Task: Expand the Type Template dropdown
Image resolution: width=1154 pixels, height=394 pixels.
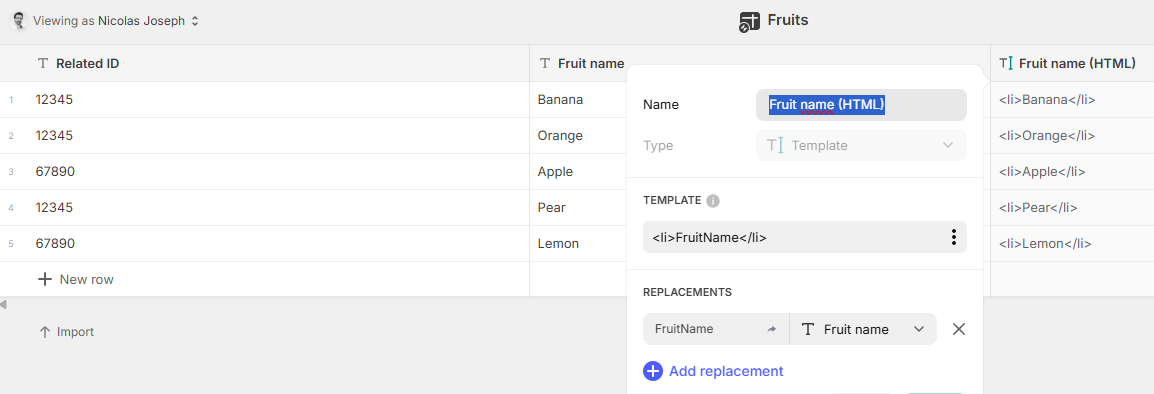Action: [861, 145]
